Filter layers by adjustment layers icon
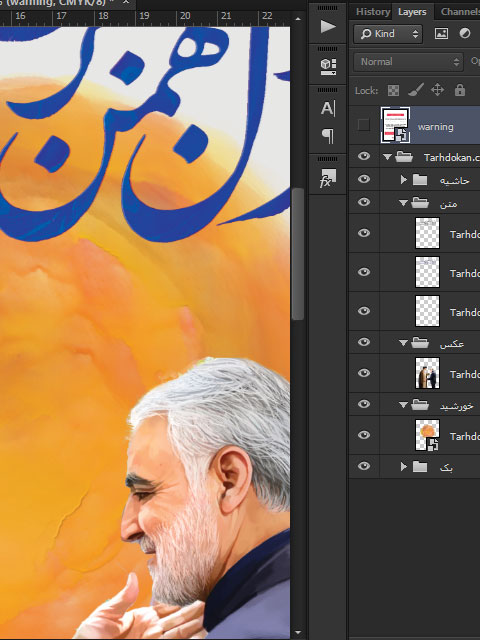480x640 pixels. pyautogui.click(x=464, y=33)
